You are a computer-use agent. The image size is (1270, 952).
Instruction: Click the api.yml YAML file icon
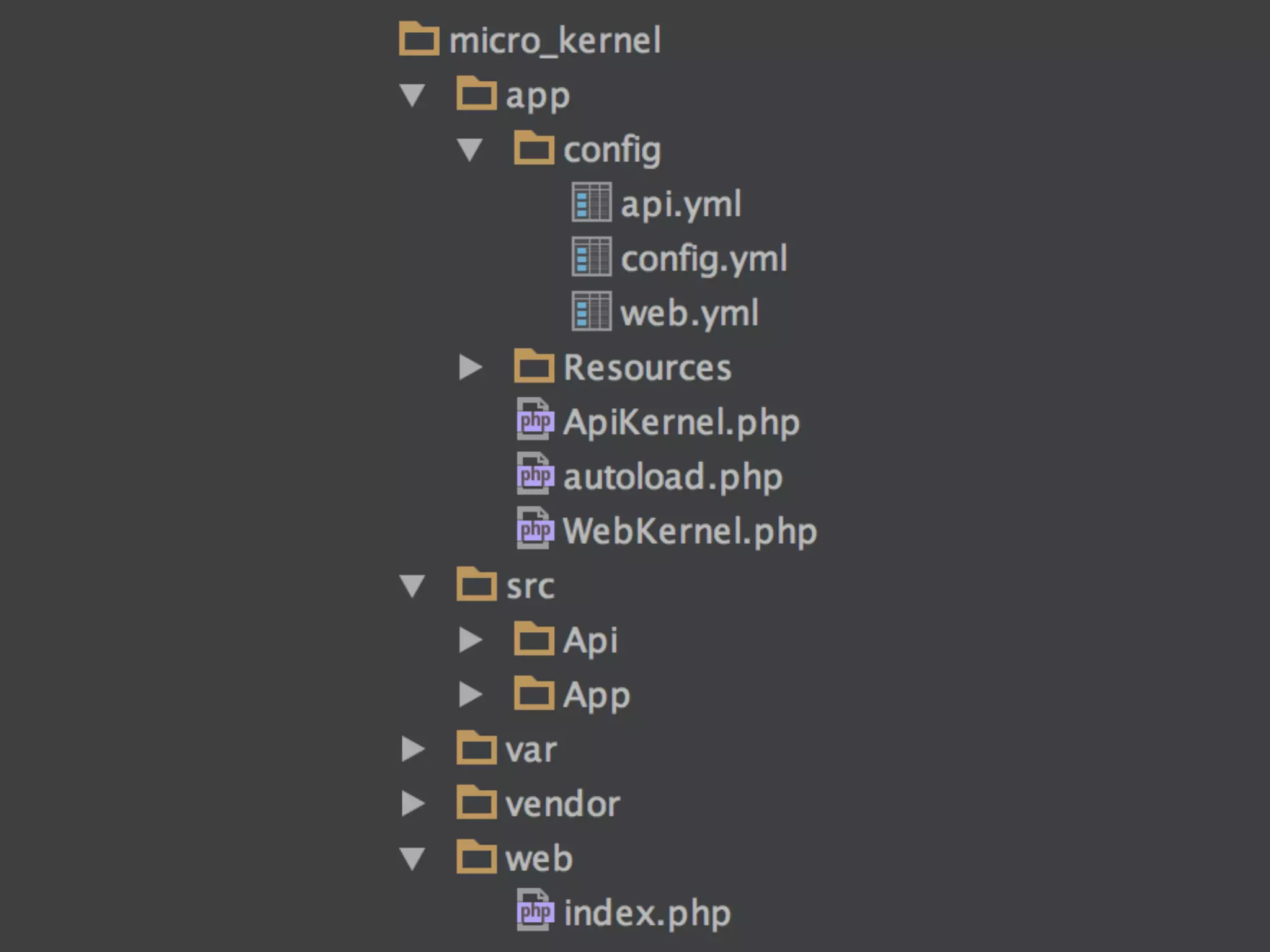[591, 202]
